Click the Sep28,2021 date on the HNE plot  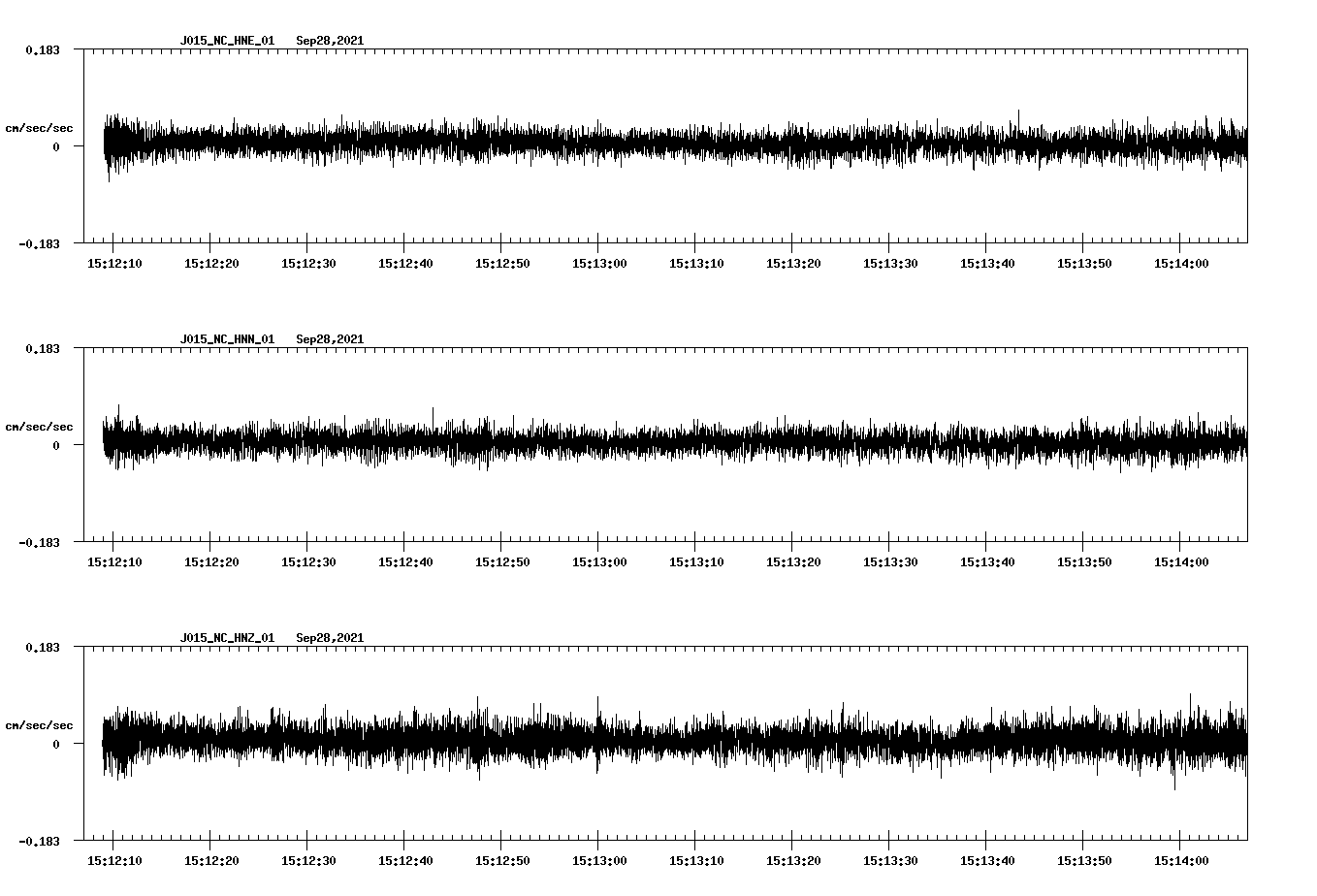(x=330, y=41)
